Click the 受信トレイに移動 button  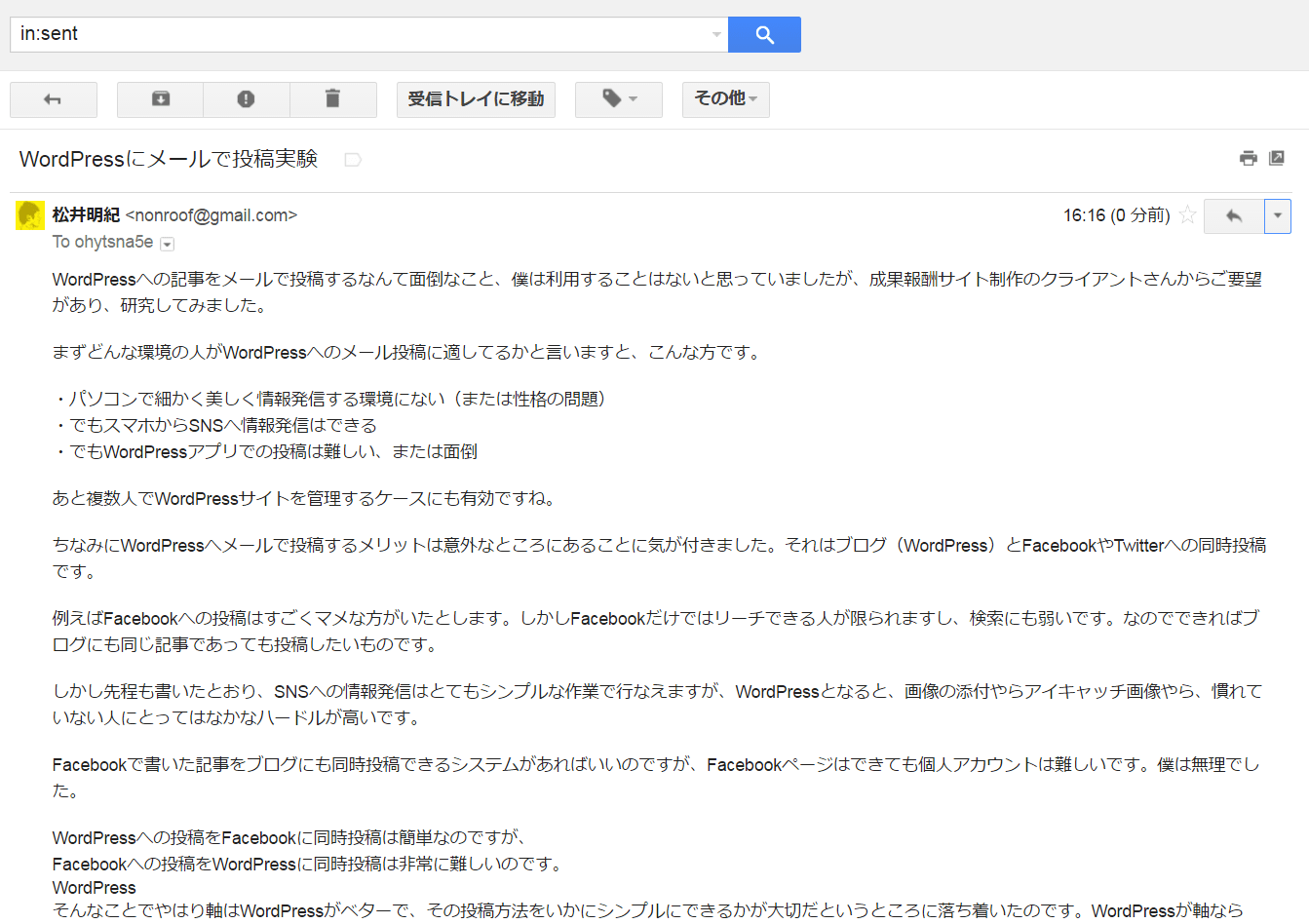pos(476,99)
